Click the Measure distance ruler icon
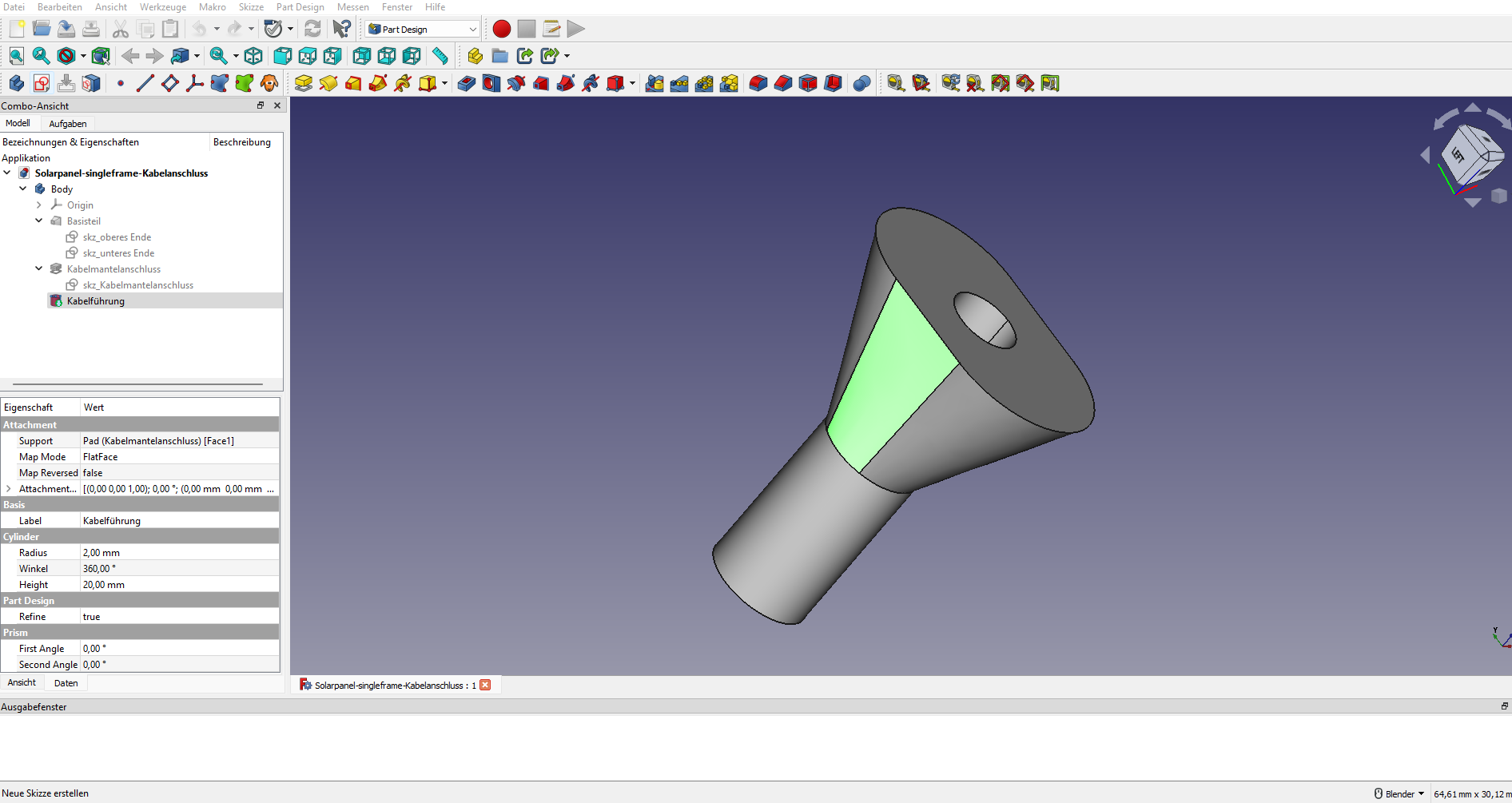Viewport: 1512px width, 803px height. tap(440, 56)
